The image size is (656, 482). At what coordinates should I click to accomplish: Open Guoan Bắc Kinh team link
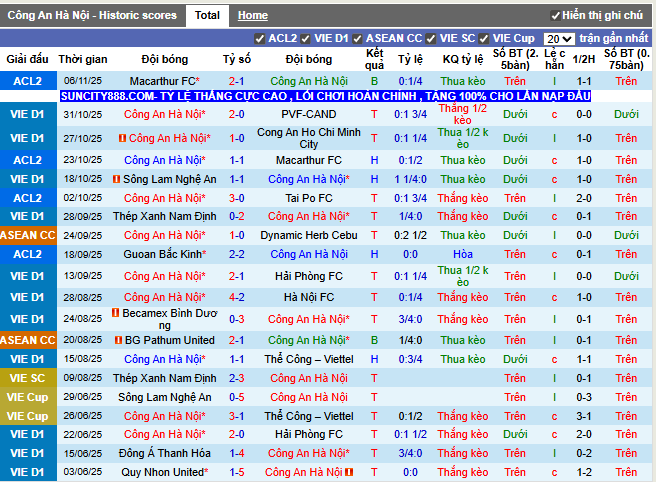(164, 254)
